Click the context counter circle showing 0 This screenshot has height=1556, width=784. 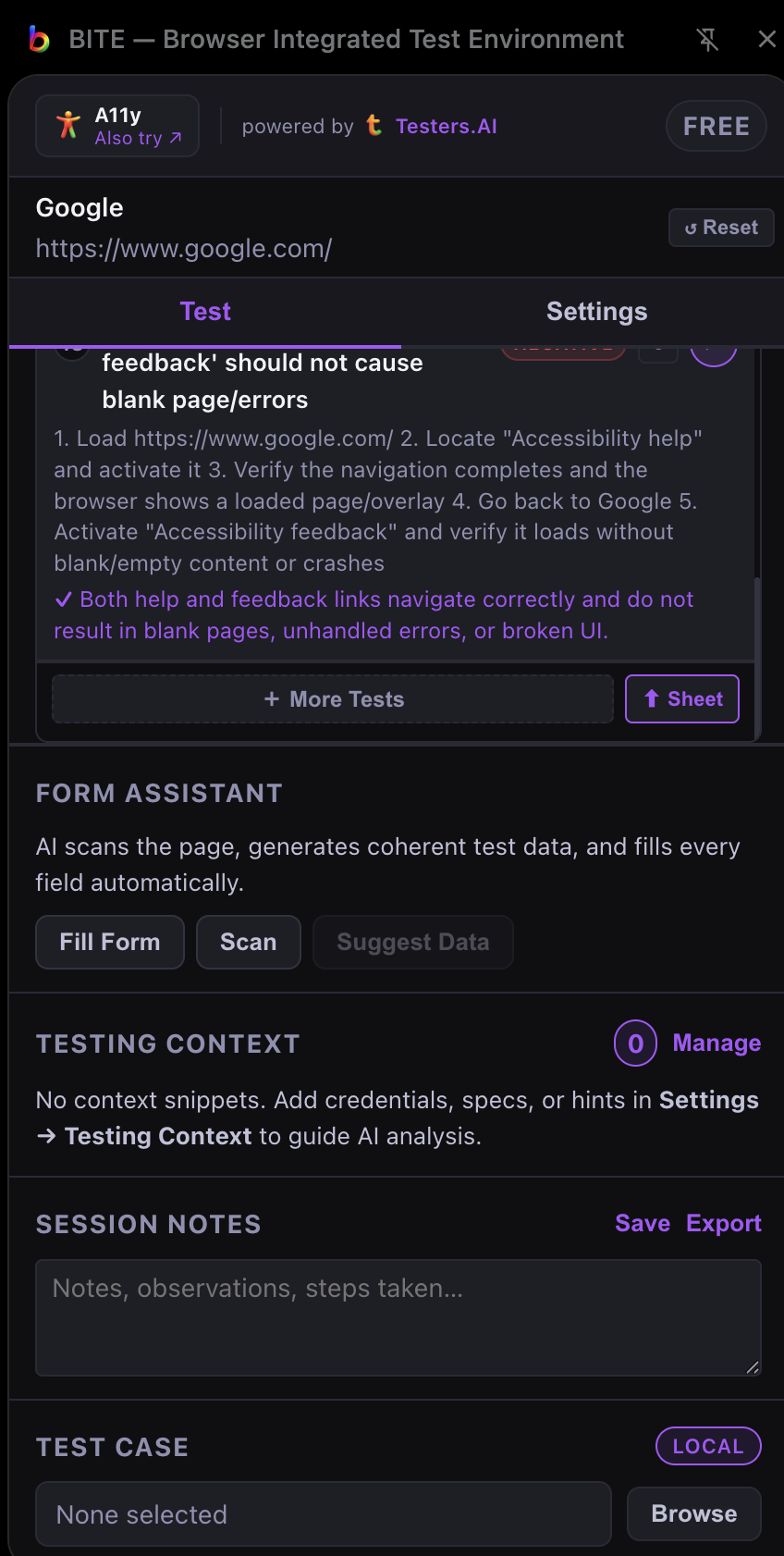[634, 1043]
